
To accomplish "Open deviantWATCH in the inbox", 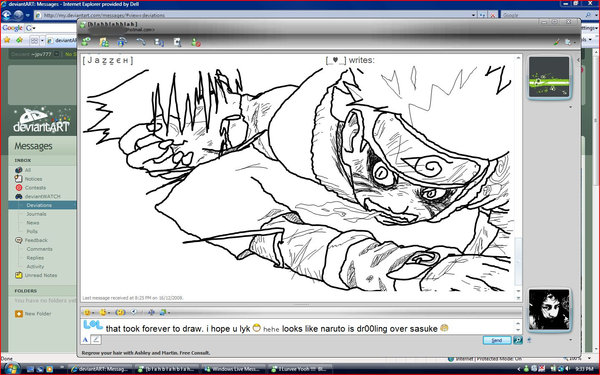I will (38, 196).
